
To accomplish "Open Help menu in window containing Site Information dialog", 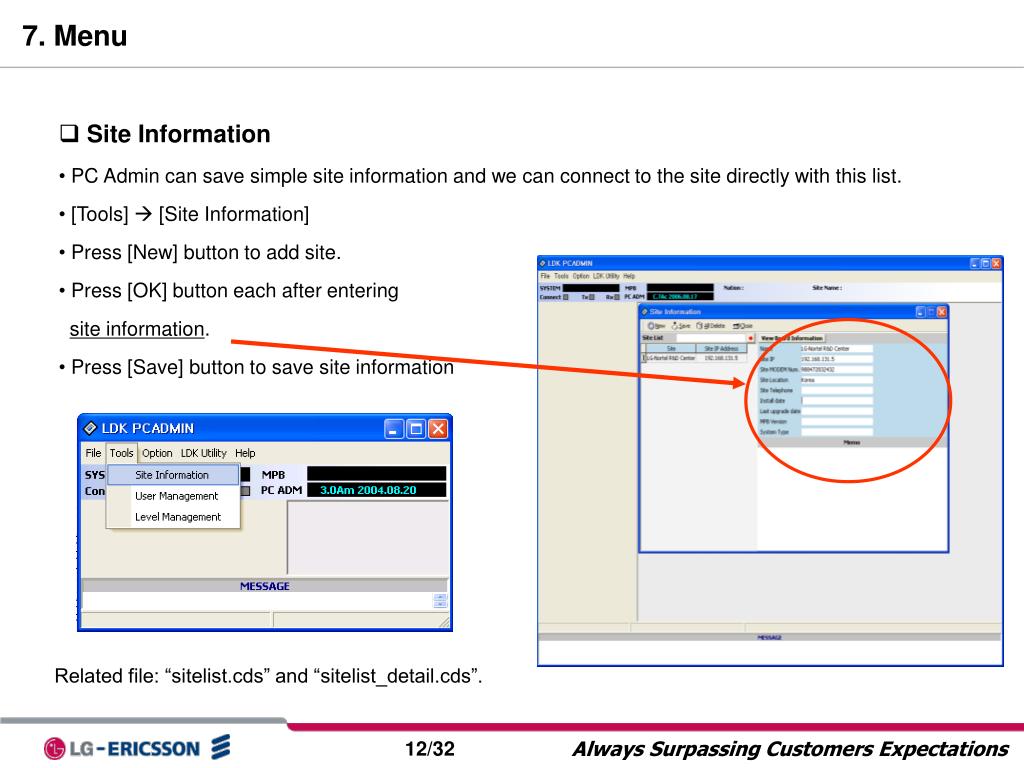I will (629, 276).
